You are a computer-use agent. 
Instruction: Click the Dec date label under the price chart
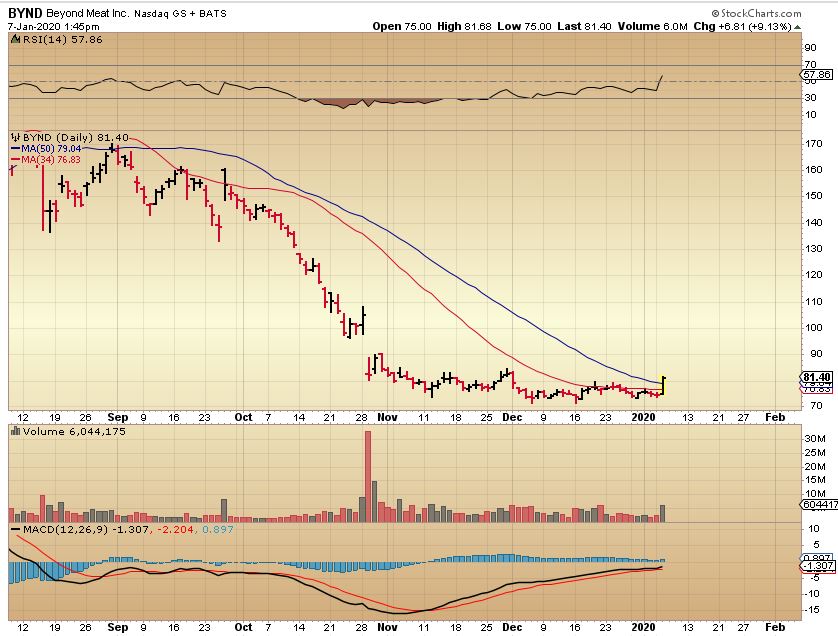coord(512,417)
